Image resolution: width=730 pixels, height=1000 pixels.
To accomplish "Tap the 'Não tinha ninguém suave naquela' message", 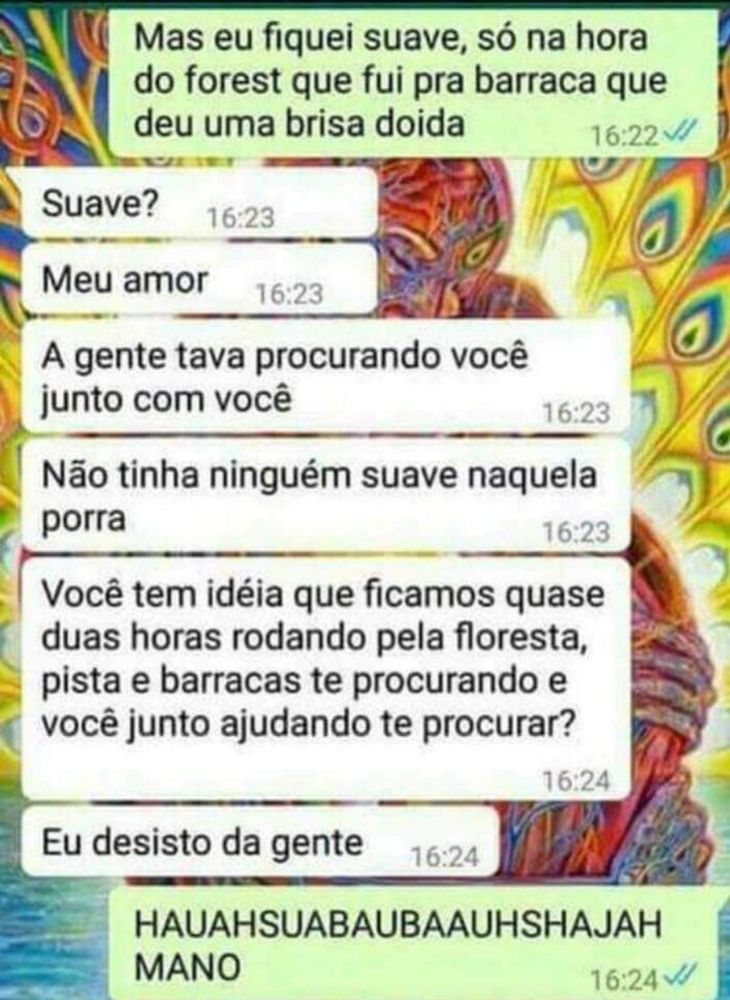I will [326, 495].
